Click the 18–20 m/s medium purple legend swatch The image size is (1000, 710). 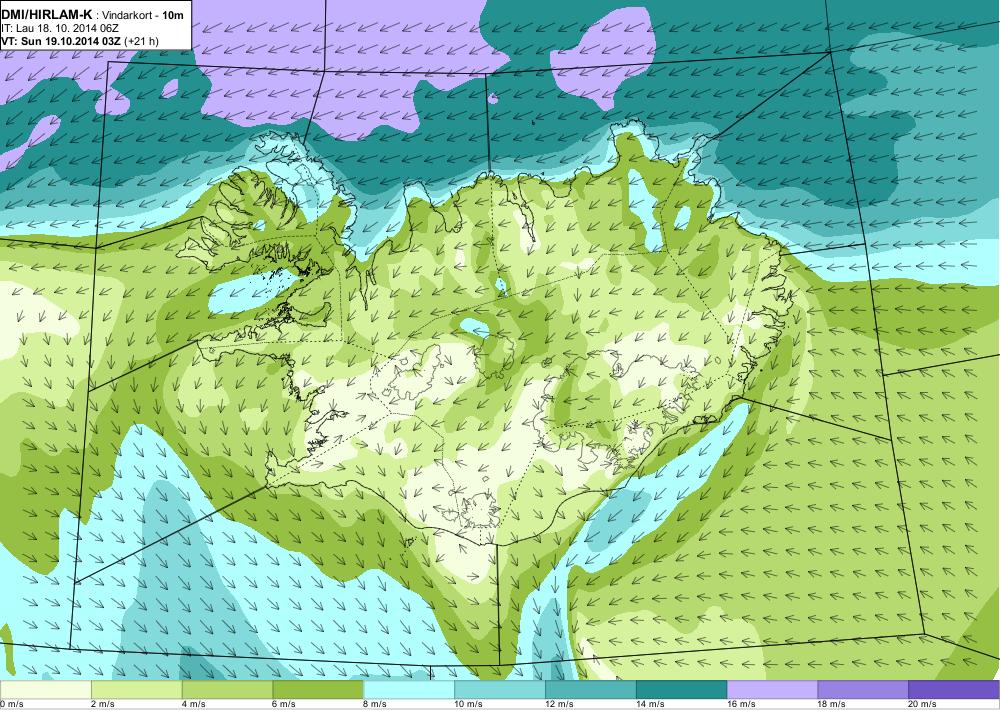(863, 690)
